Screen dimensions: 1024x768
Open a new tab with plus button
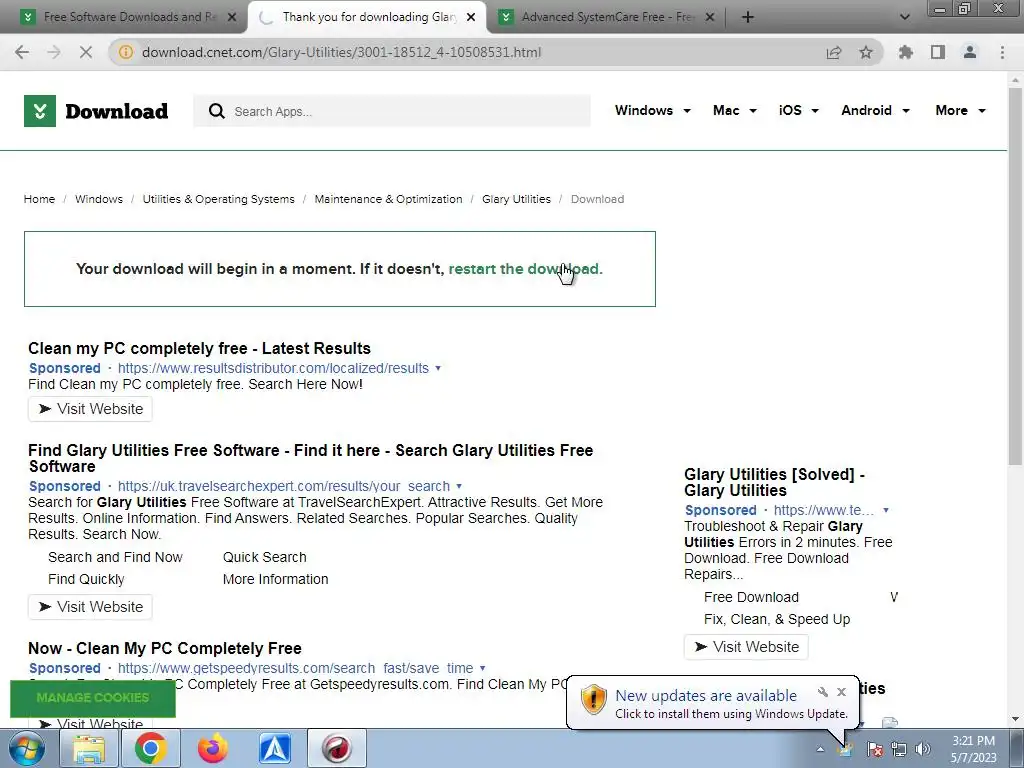(748, 18)
